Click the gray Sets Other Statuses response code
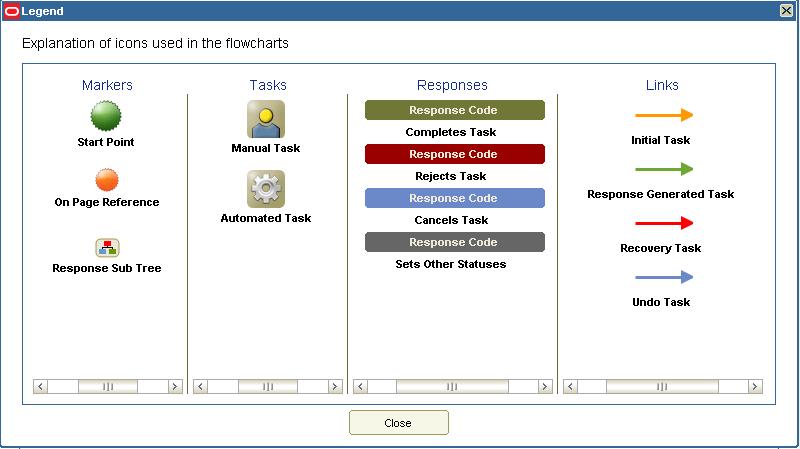800x449 pixels. (455, 242)
